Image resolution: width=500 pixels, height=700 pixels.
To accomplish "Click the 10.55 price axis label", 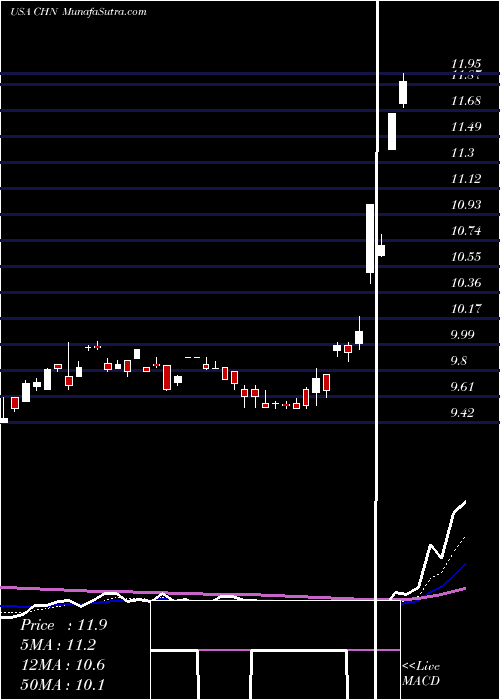I will pos(467,257).
